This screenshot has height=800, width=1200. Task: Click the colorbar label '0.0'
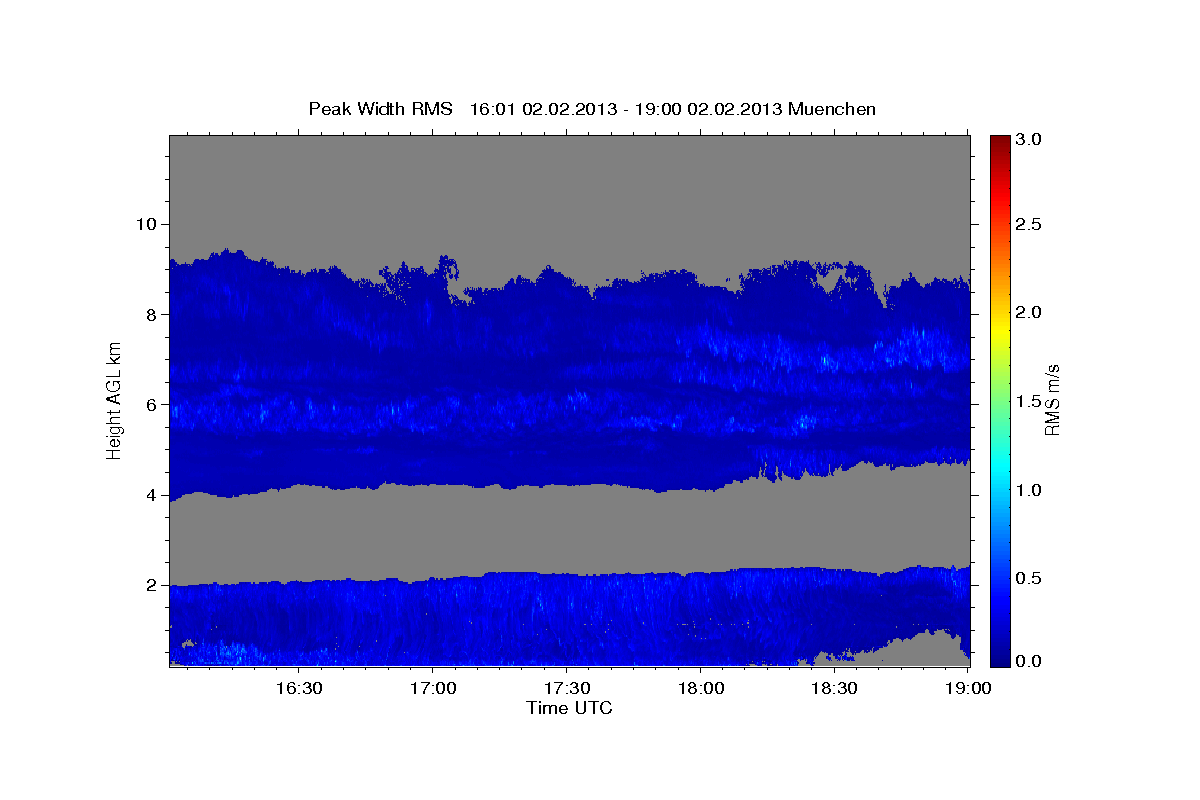tap(1030, 660)
